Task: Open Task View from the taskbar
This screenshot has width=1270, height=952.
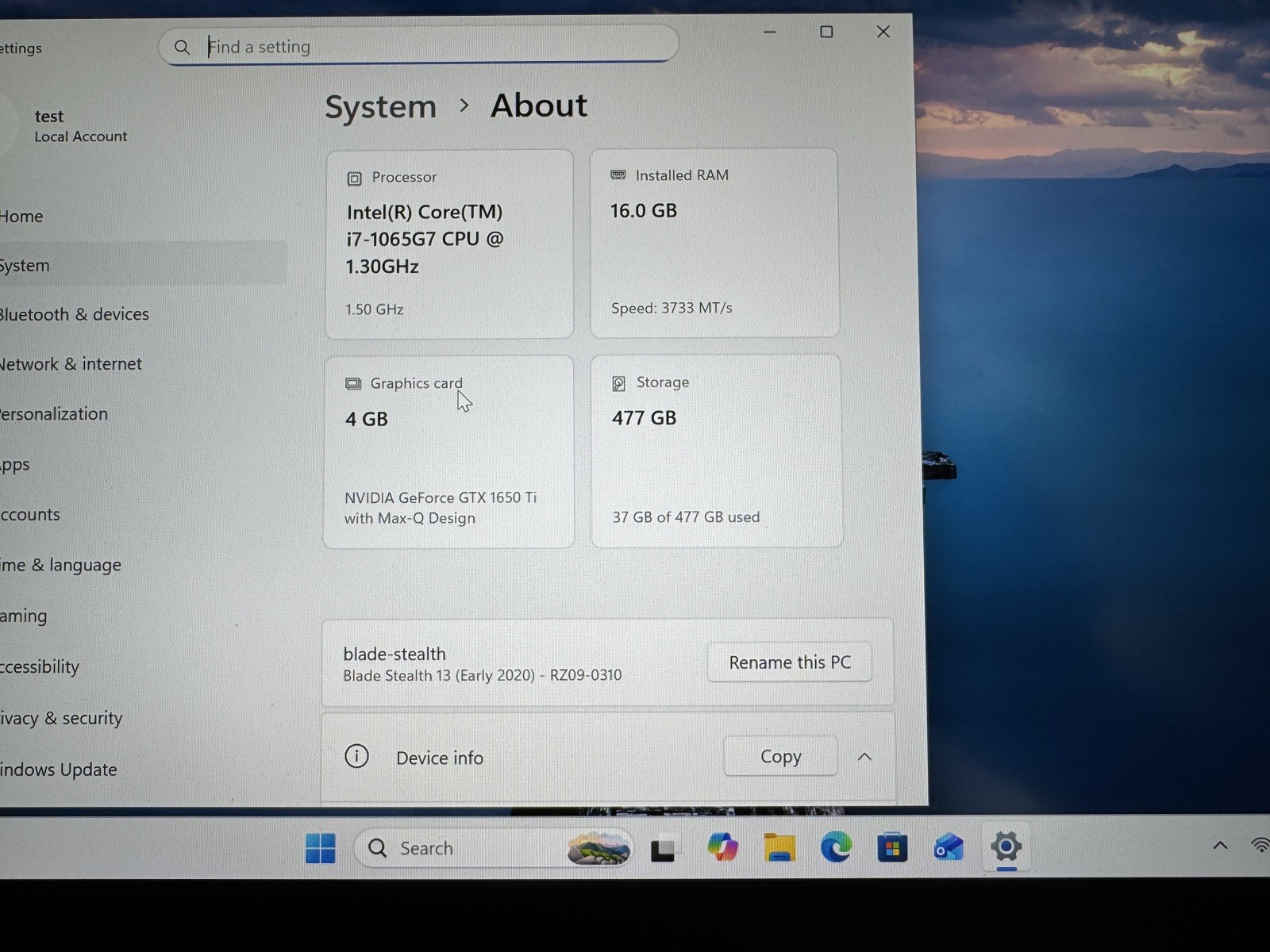Action: tap(663, 850)
